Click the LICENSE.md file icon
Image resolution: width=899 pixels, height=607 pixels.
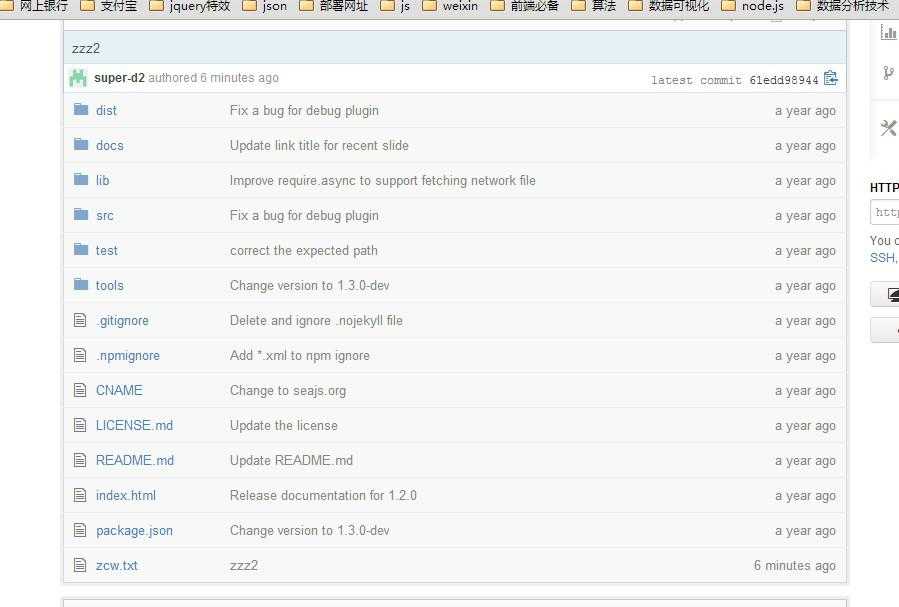pyautogui.click(x=80, y=425)
